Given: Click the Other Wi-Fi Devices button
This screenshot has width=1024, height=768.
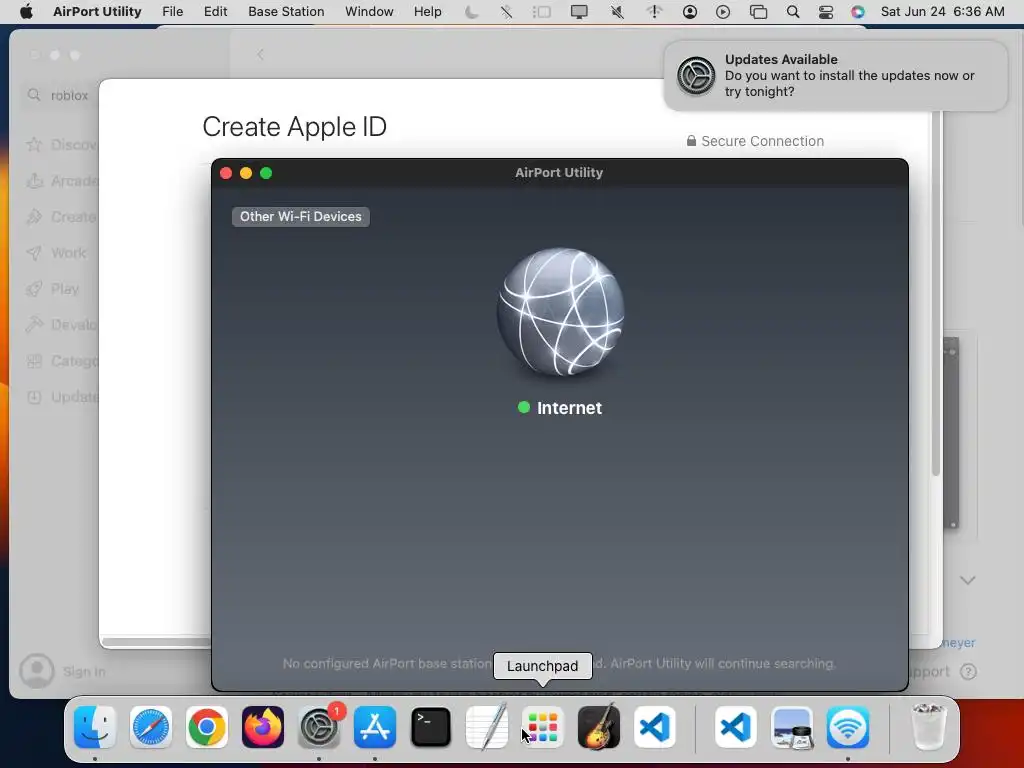Looking at the screenshot, I should (x=300, y=217).
